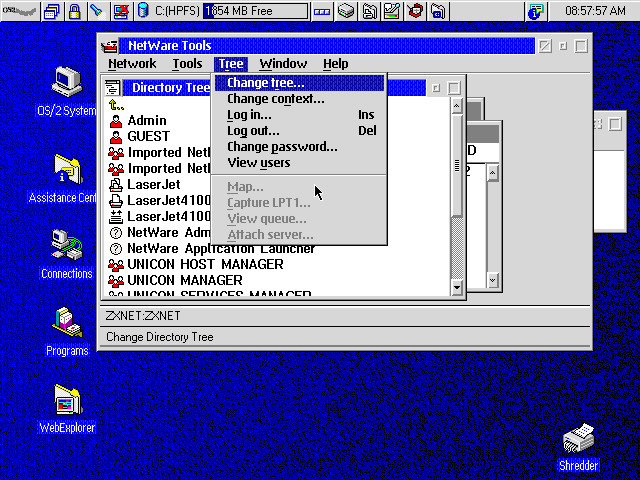
Task: Choose Change tree... from the Tree menu
Action: (299, 83)
